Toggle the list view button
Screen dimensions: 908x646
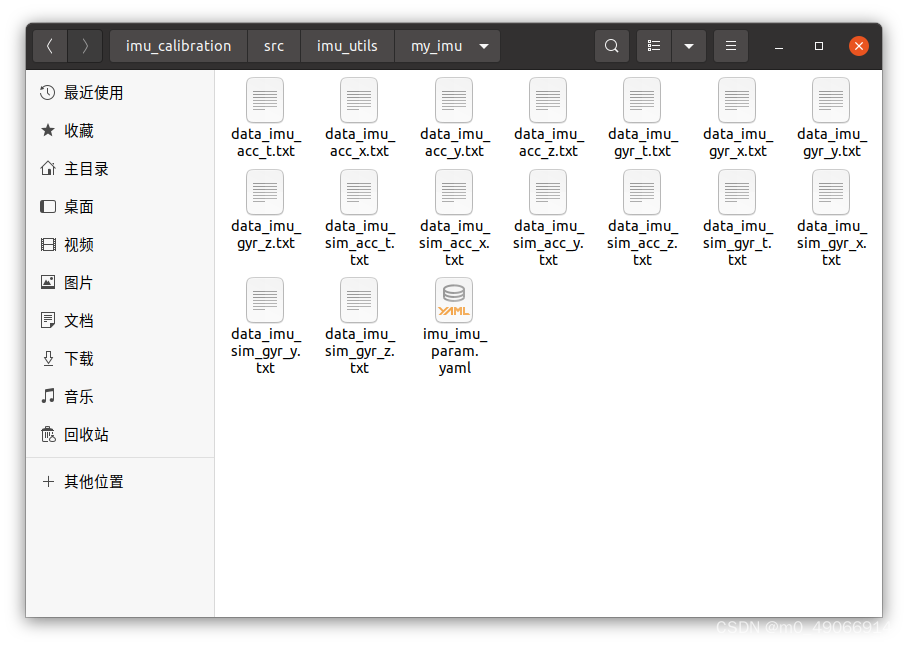(671, 45)
